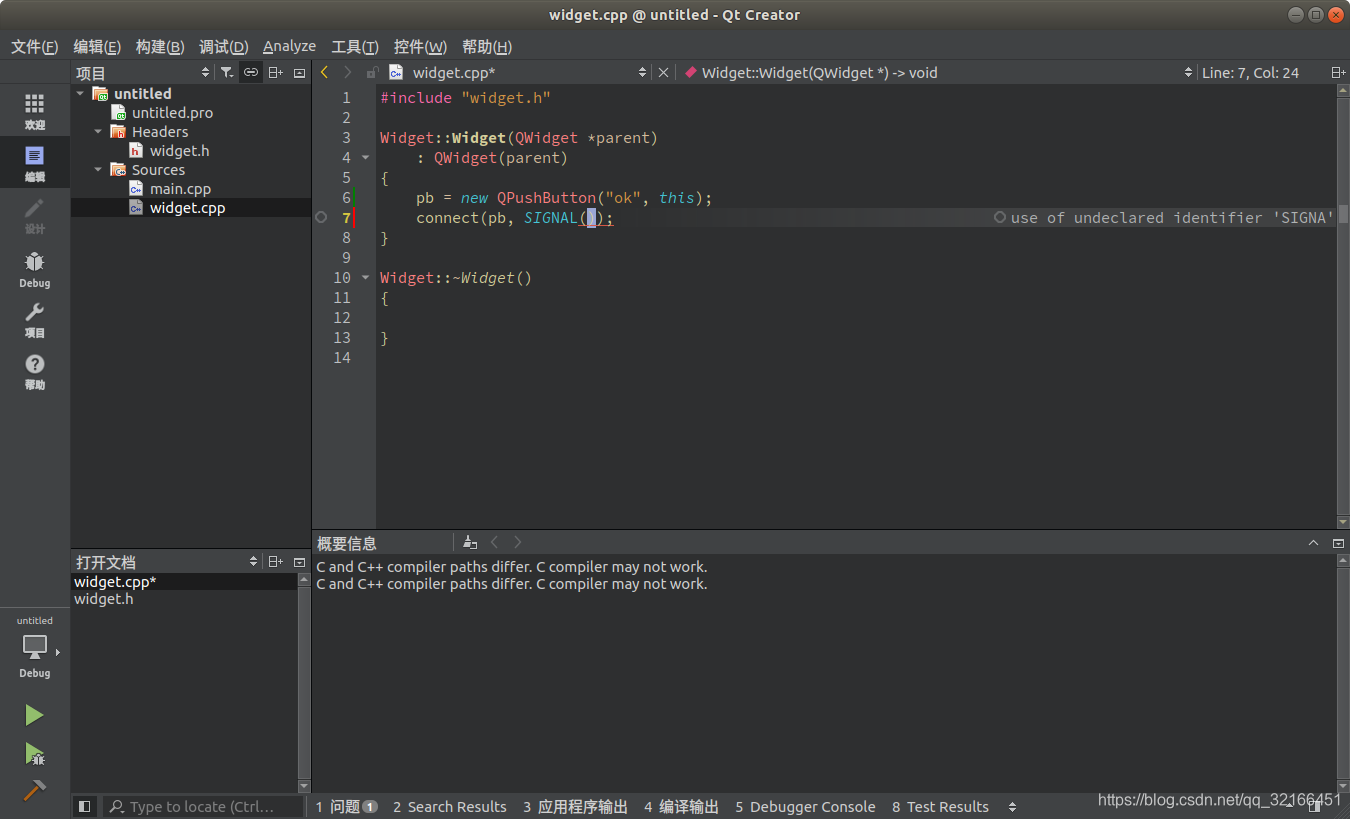Click the Line: 7, Col: 24 position indicator

click(1250, 72)
